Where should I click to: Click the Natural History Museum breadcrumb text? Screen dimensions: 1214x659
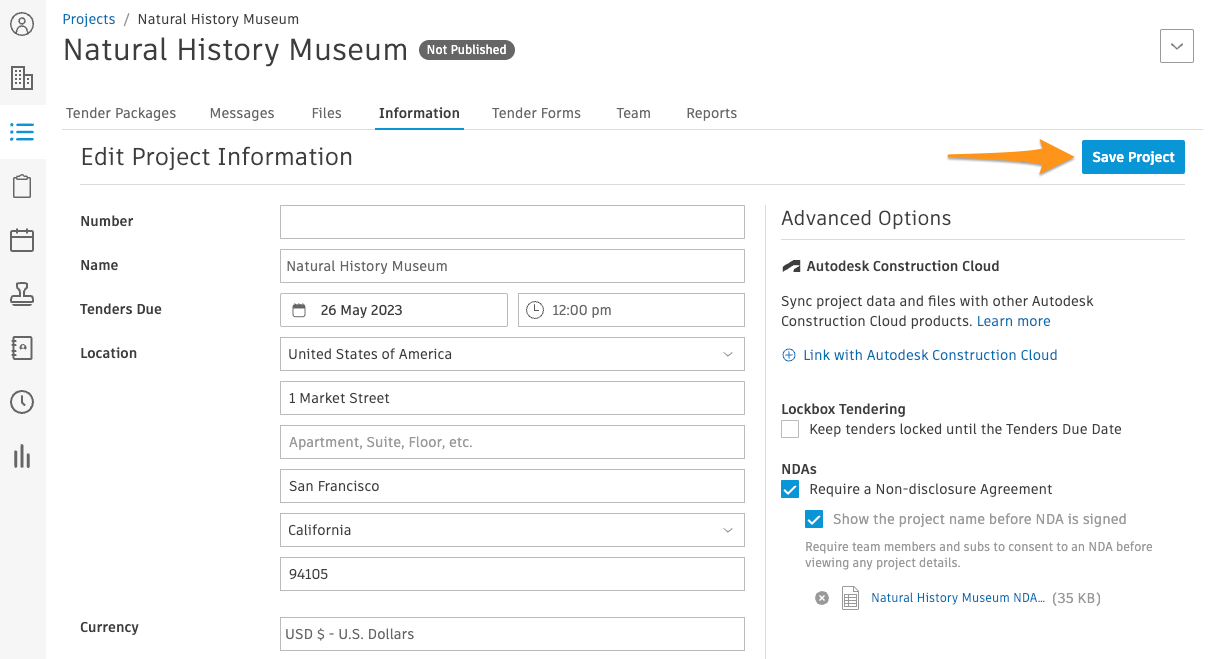click(x=218, y=19)
